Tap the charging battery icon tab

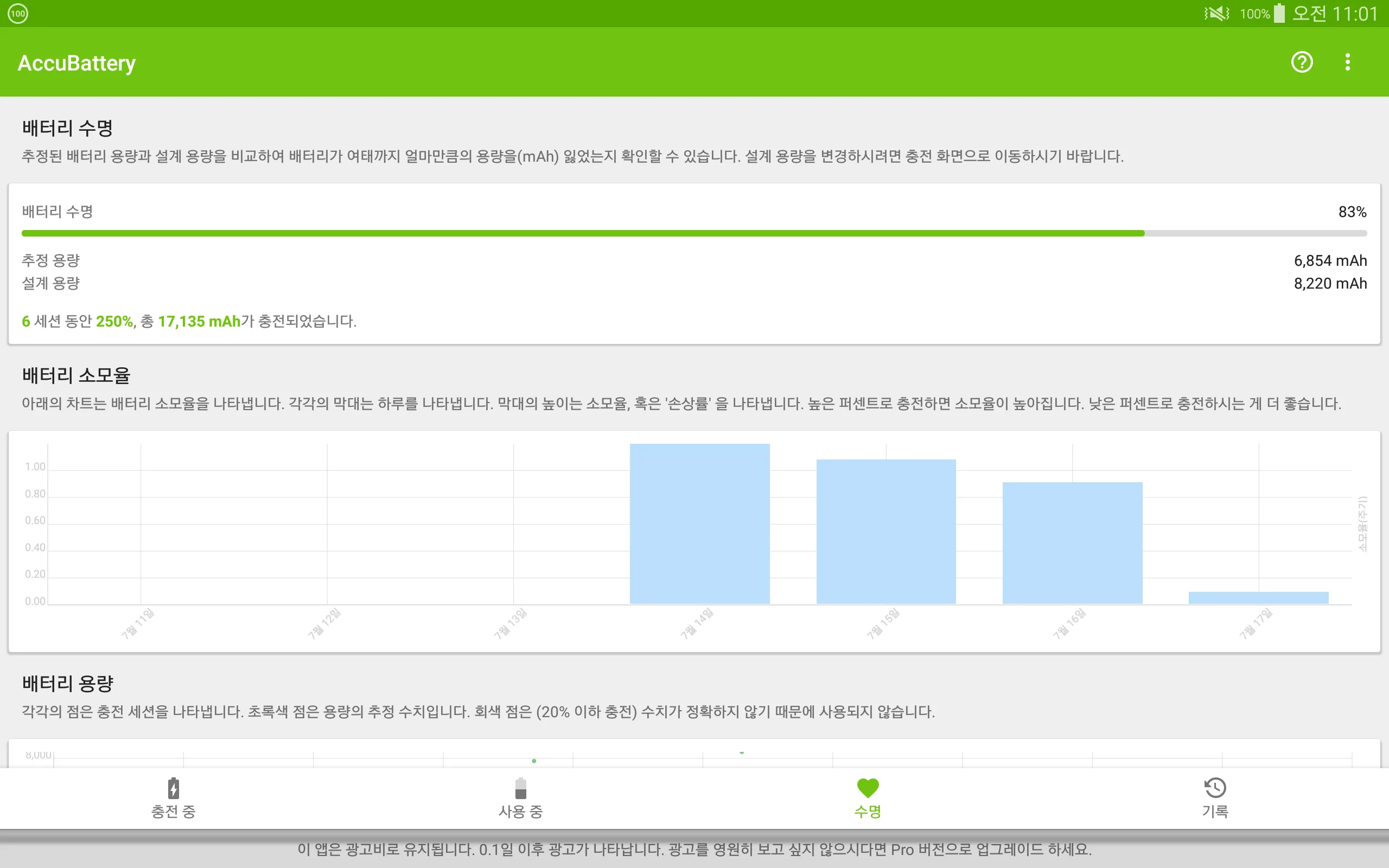point(173,788)
